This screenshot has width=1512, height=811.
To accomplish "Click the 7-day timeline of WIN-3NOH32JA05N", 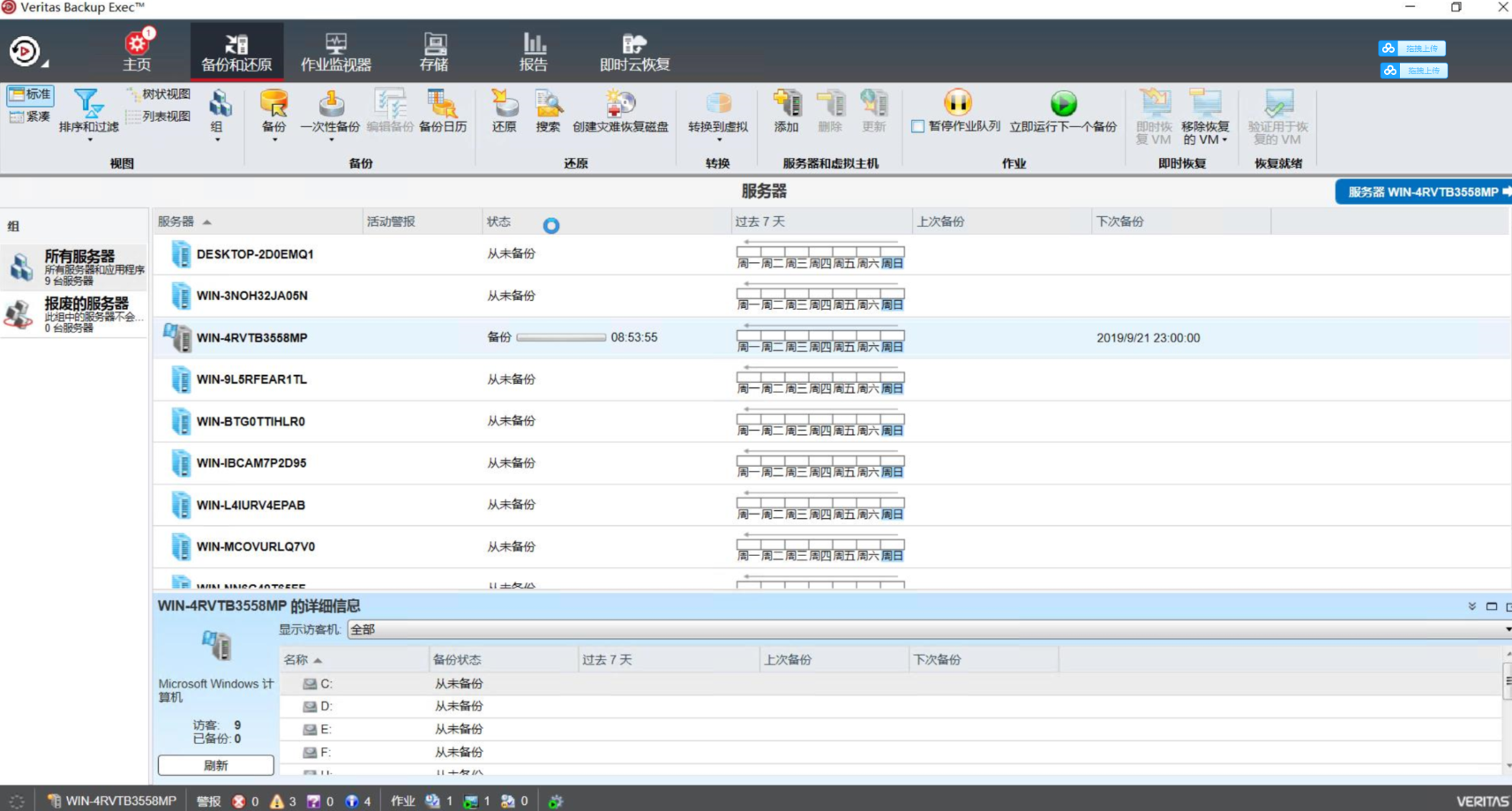I will click(x=820, y=296).
